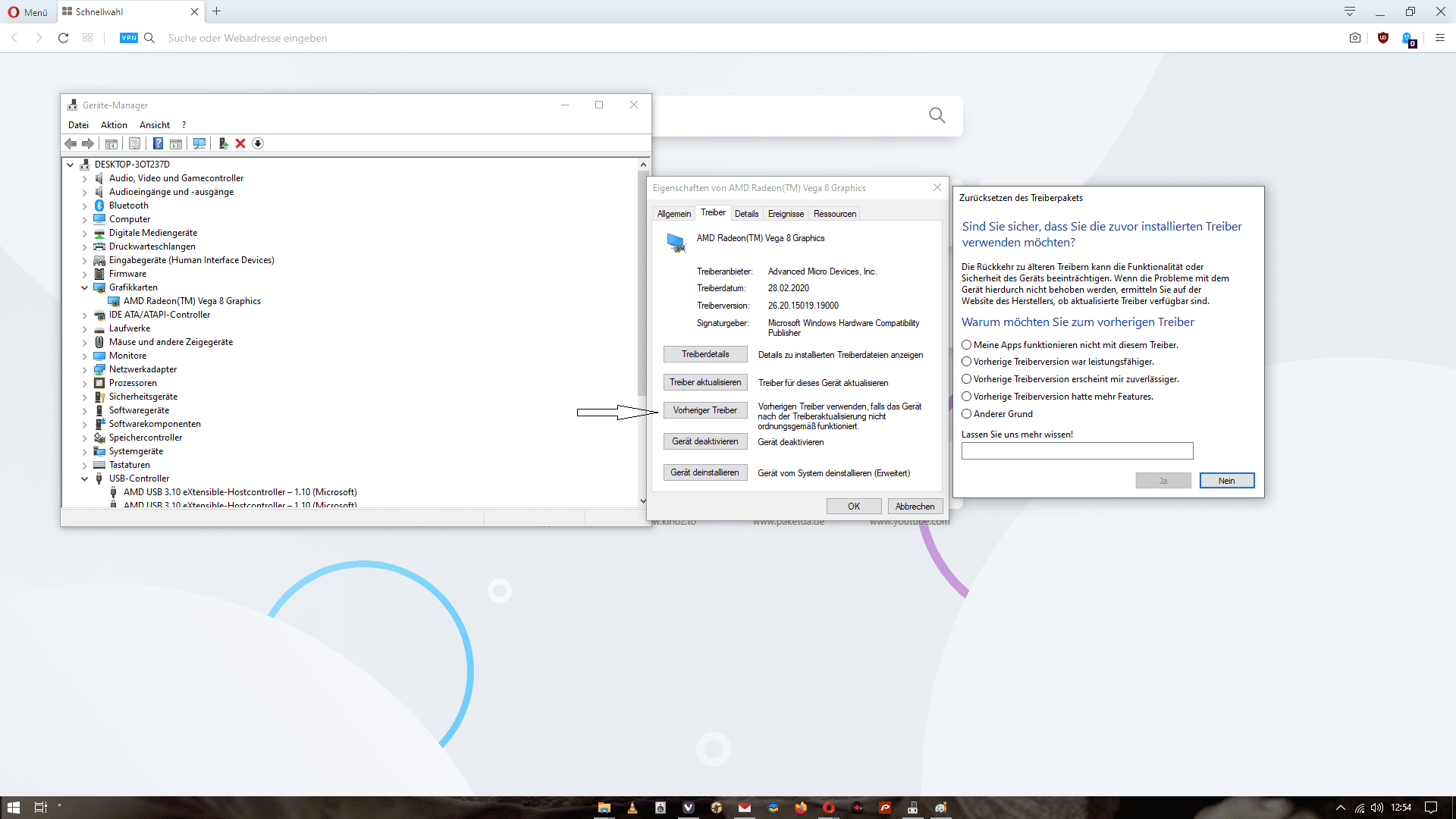Click Nein in the Zurücksetzen dialog

click(1227, 481)
